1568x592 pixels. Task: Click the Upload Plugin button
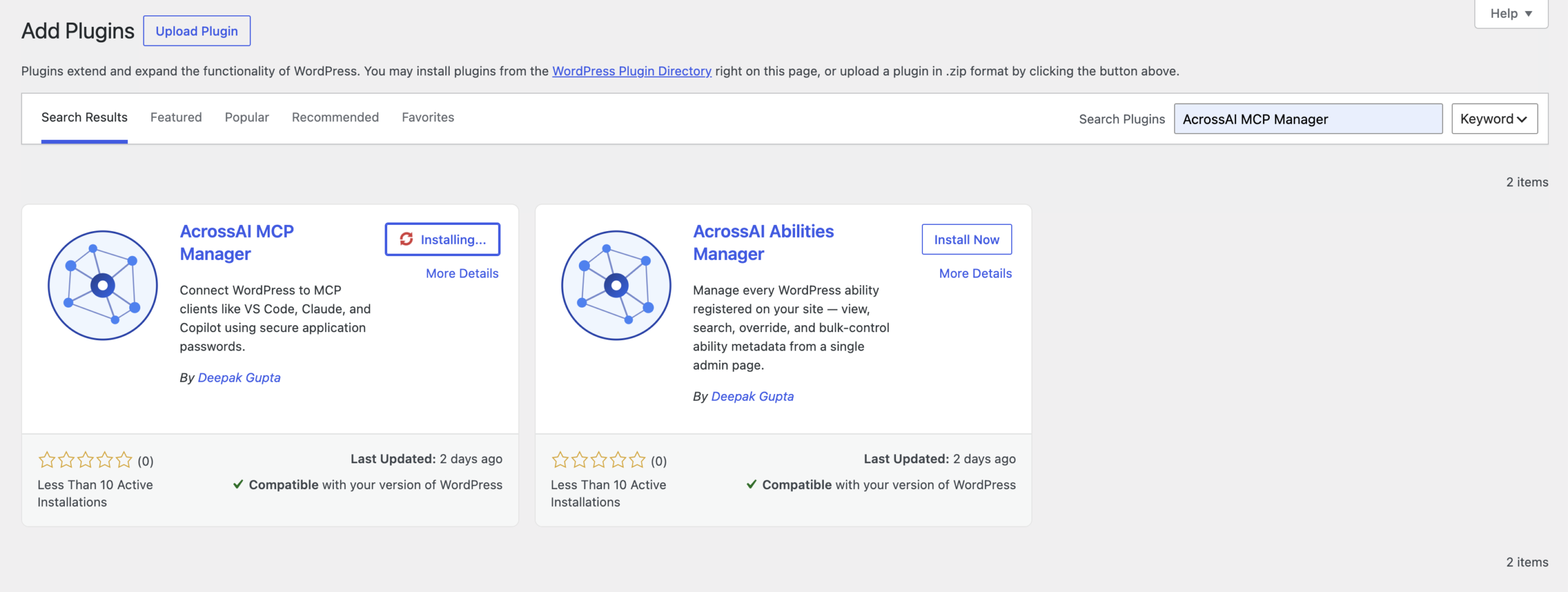coord(197,31)
